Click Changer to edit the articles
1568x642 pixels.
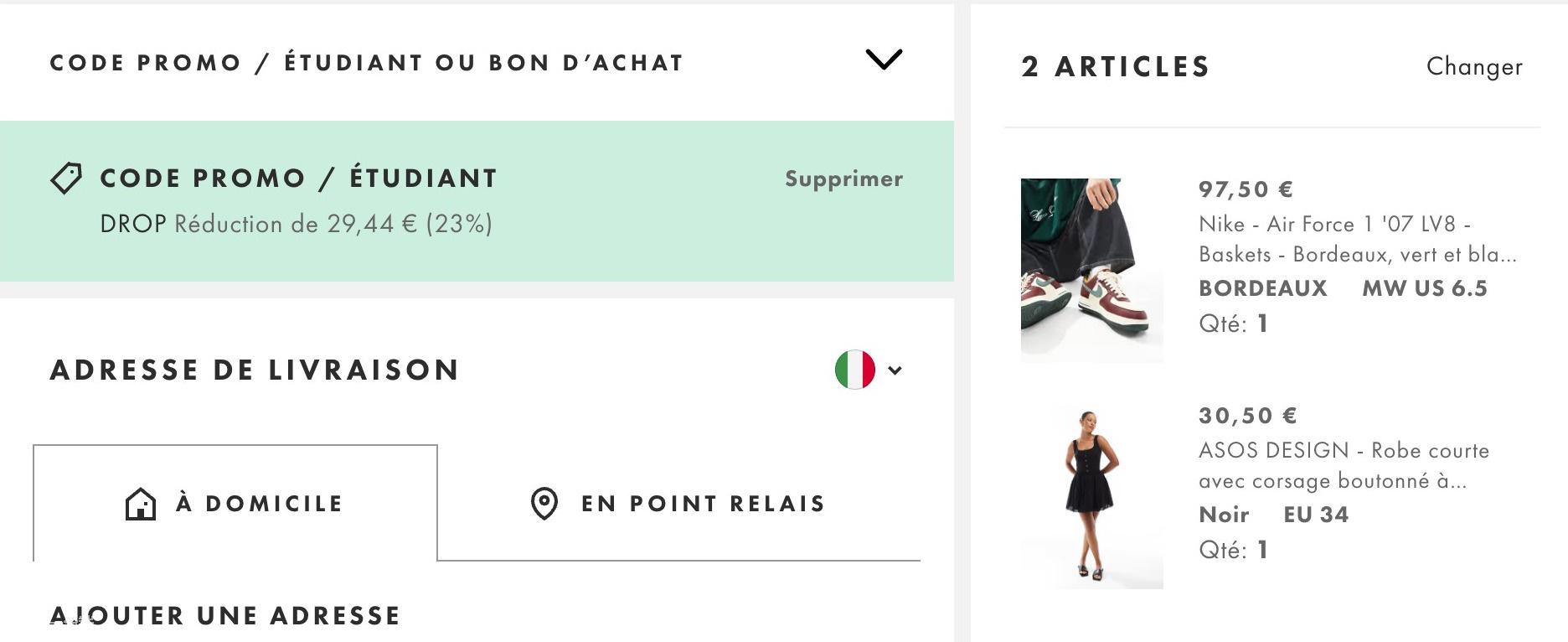[1474, 67]
